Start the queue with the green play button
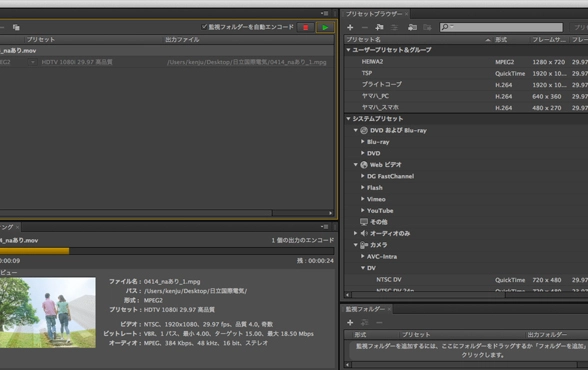 tap(325, 27)
